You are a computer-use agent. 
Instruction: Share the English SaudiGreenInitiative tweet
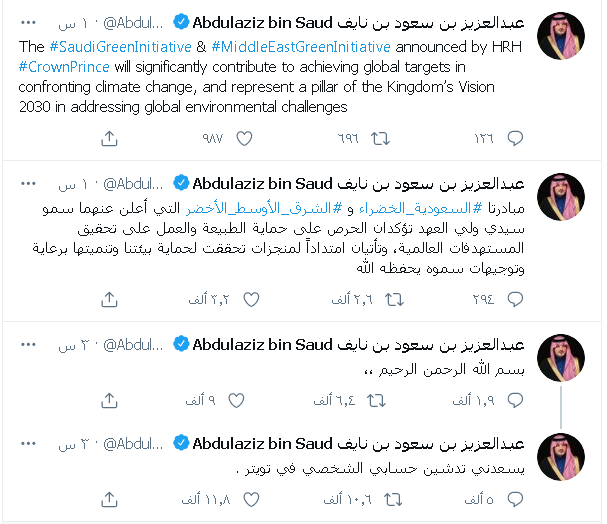click(110, 135)
